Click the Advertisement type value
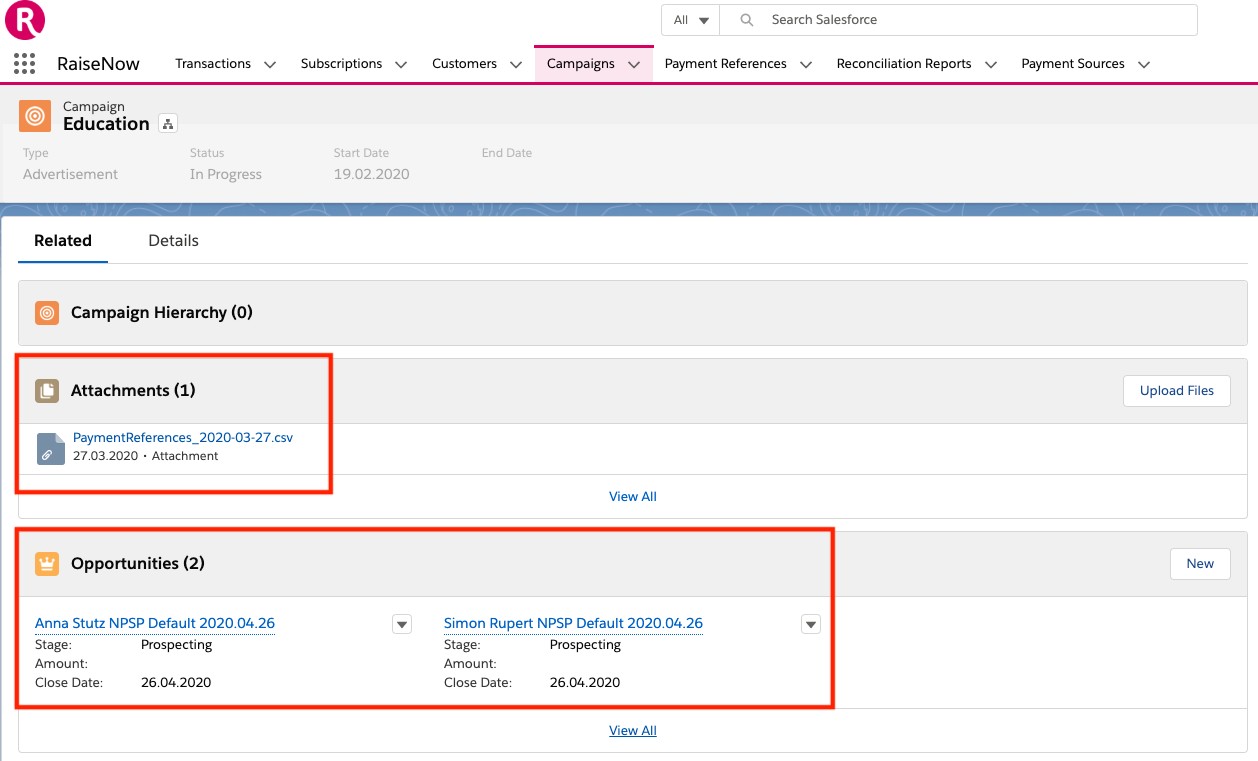Screen dimensions: 1258x761 pyautogui.click(x=70, y=174)
